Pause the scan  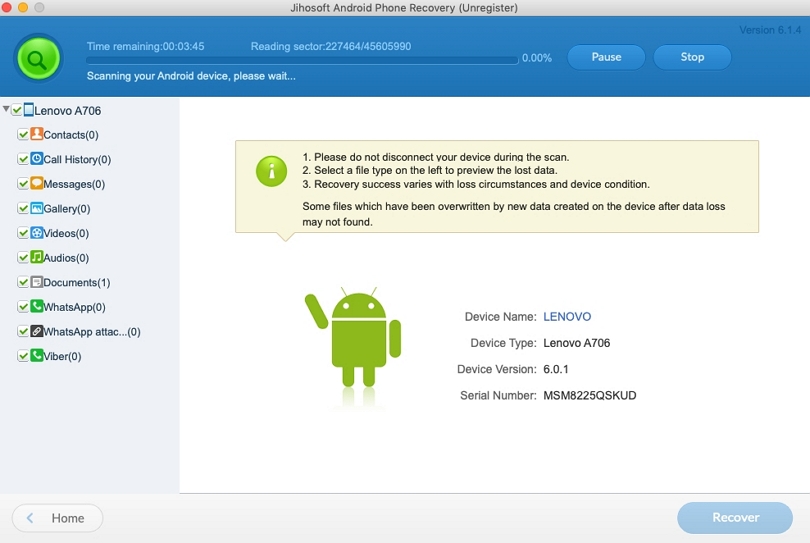[606, 57]
